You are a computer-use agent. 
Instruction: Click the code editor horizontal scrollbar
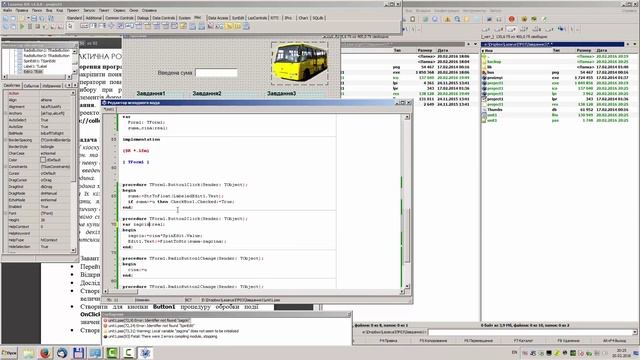click(x=253, y=291)
